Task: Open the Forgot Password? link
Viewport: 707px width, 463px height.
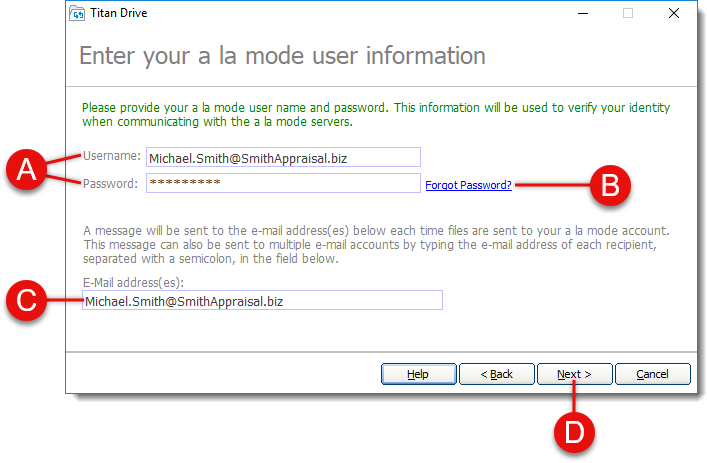Action: pyautogui.click(x=468, y=185)
